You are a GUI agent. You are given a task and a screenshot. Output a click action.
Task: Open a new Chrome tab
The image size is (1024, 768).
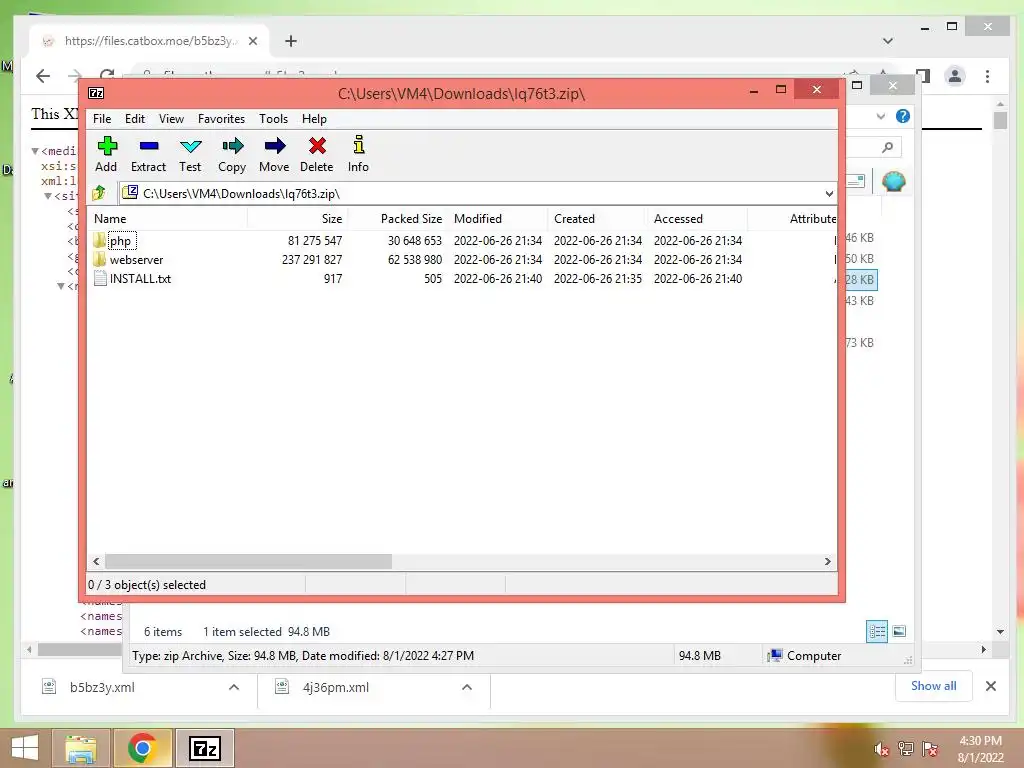point(291,41)
